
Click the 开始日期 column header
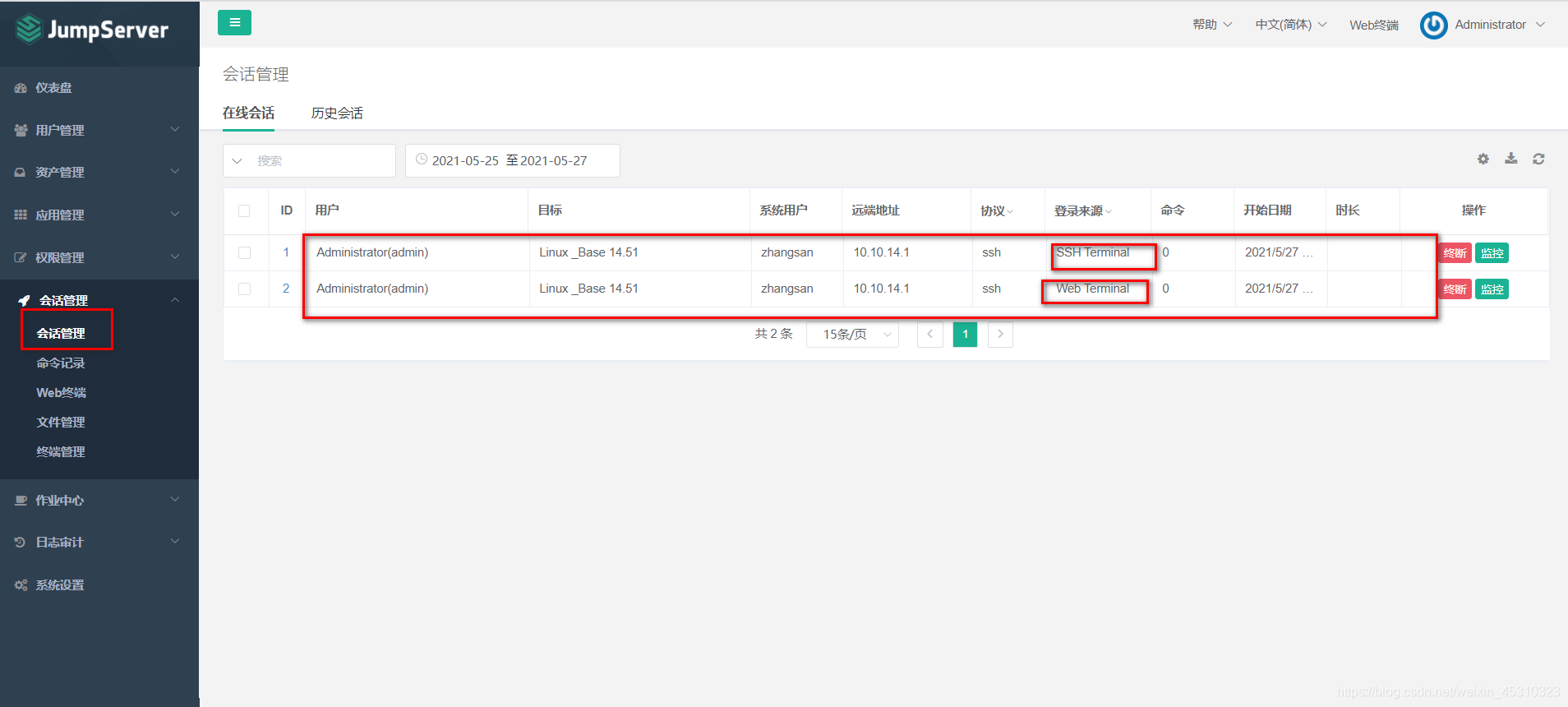[x=1267, y=210]
